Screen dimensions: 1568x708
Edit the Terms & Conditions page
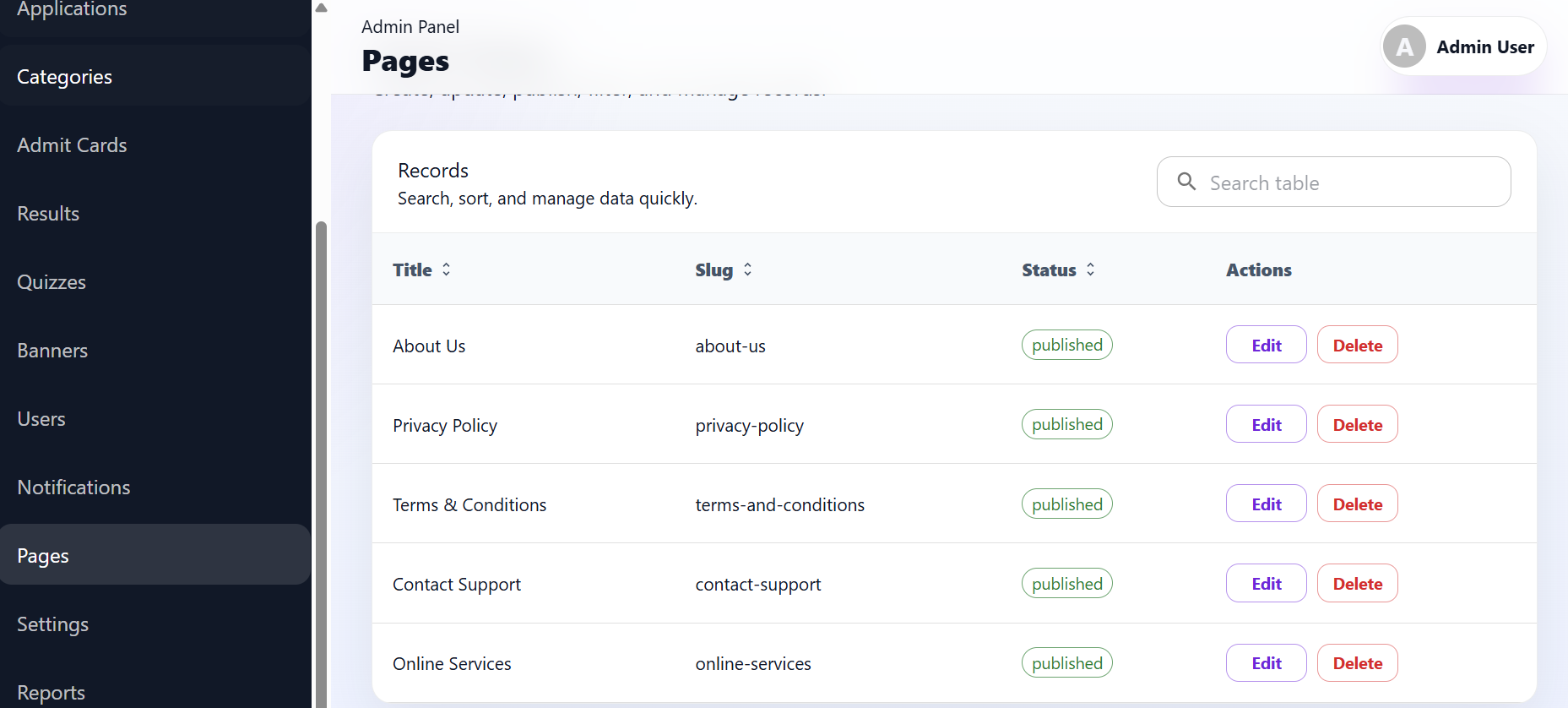1266,504
